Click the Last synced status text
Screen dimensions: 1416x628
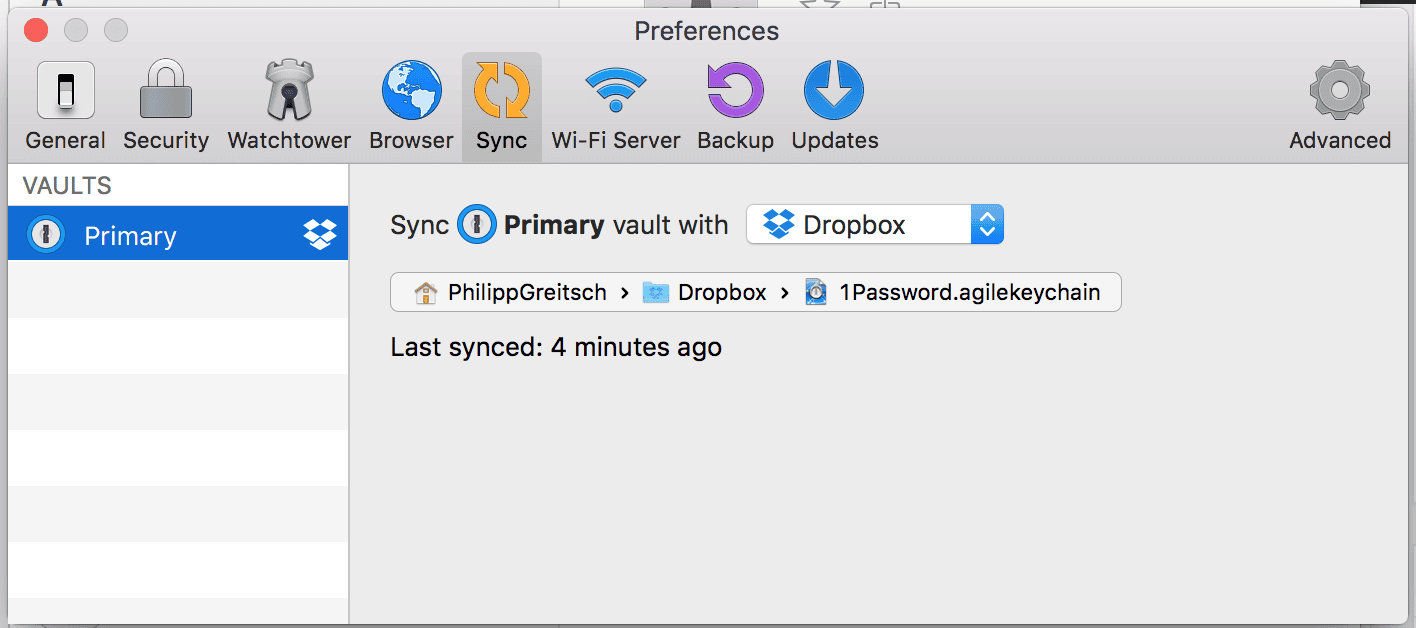[x=556, y=347]
